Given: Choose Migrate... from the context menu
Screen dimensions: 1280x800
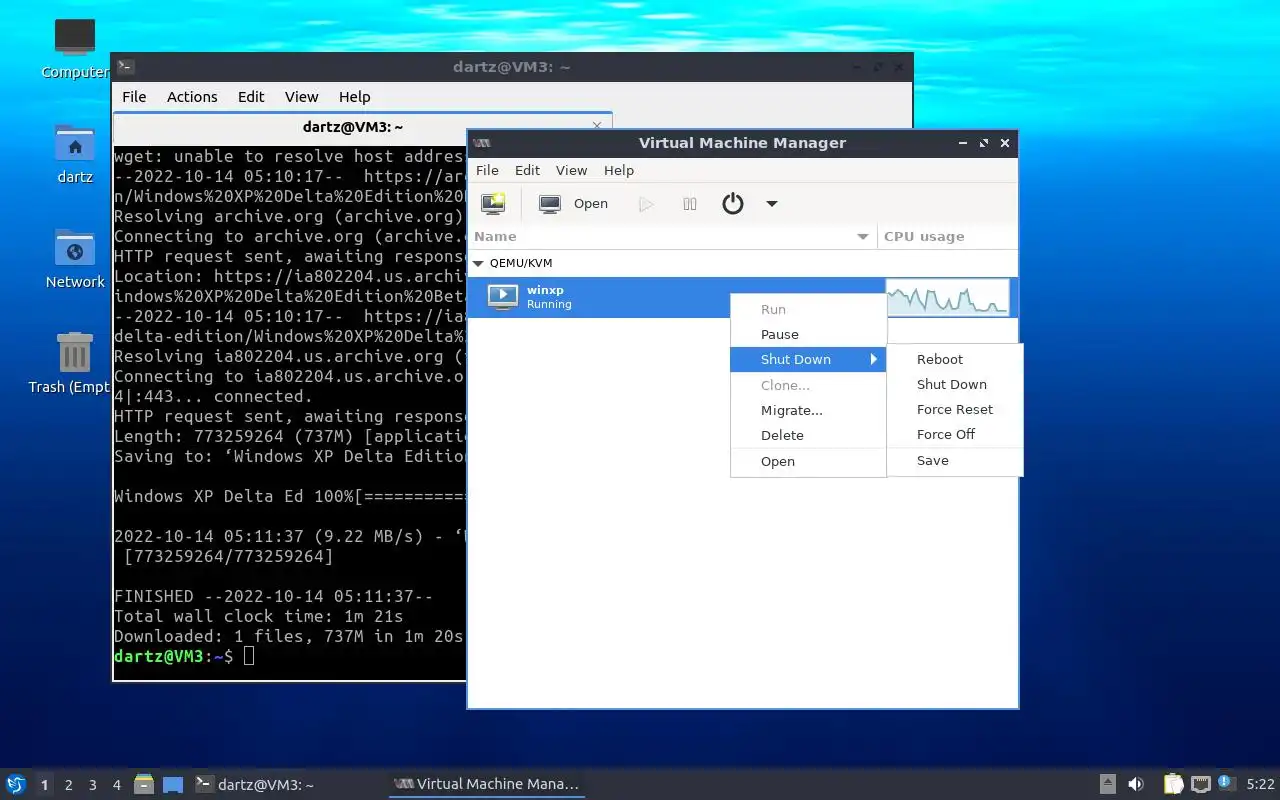Looking at the screenshot, I should [x=808, y=411].
